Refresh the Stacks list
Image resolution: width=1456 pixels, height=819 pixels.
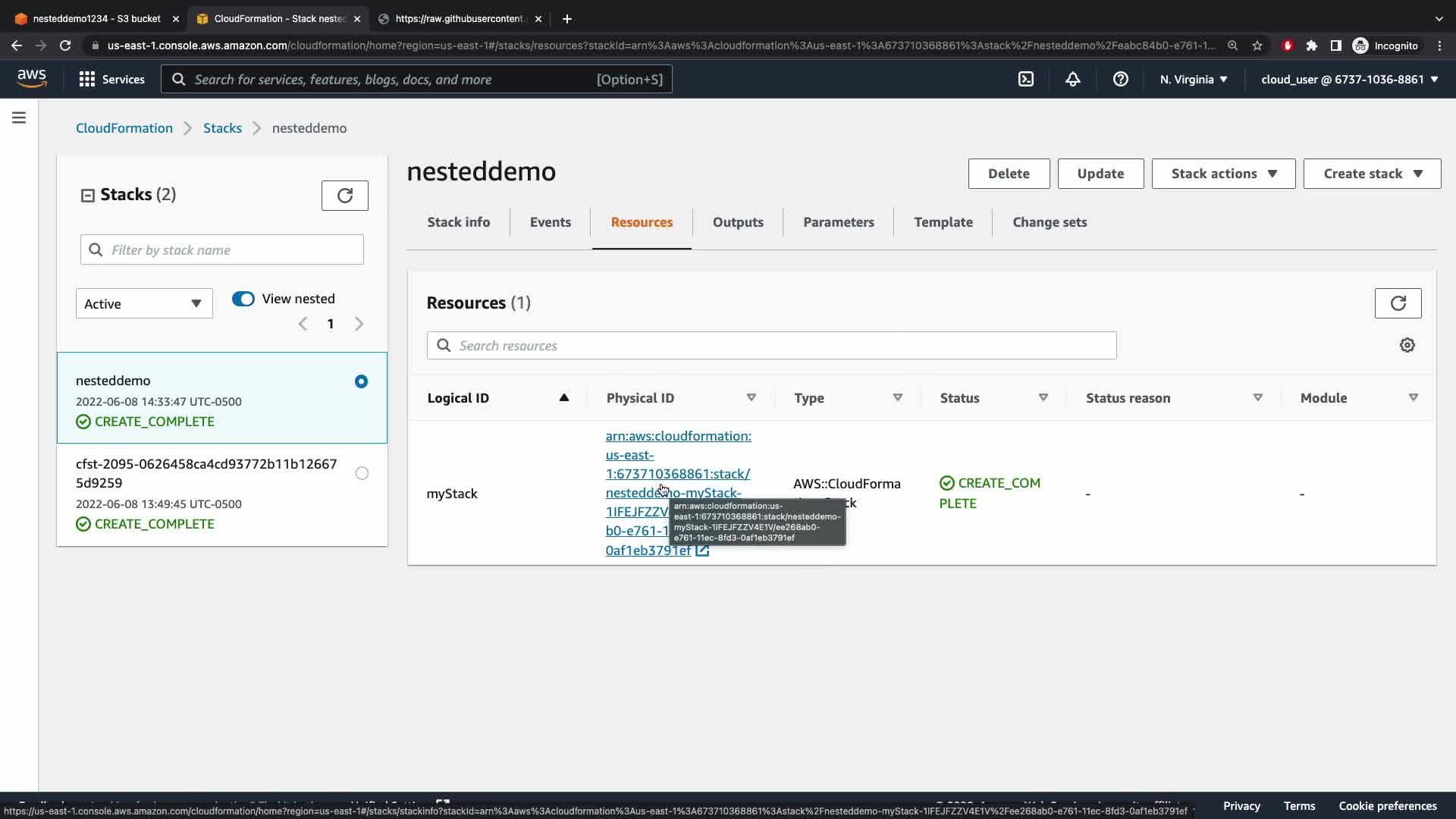(344, 196)
